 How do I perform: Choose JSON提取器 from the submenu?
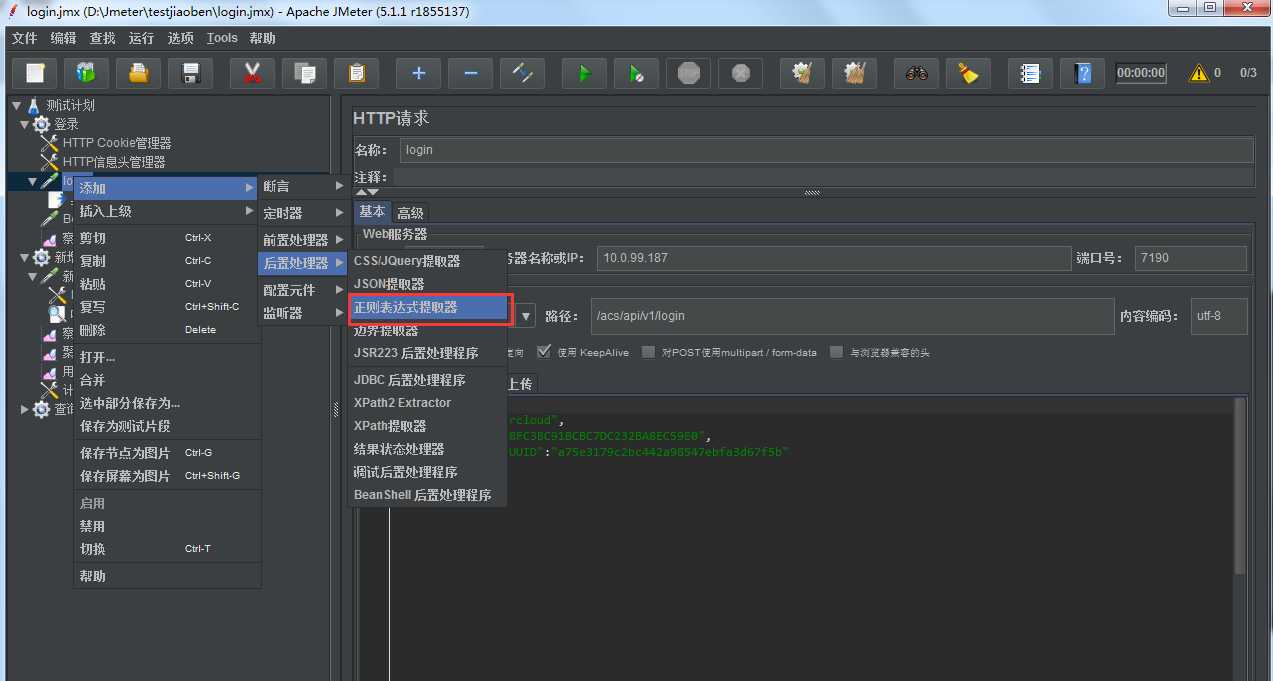click(427, 284)
